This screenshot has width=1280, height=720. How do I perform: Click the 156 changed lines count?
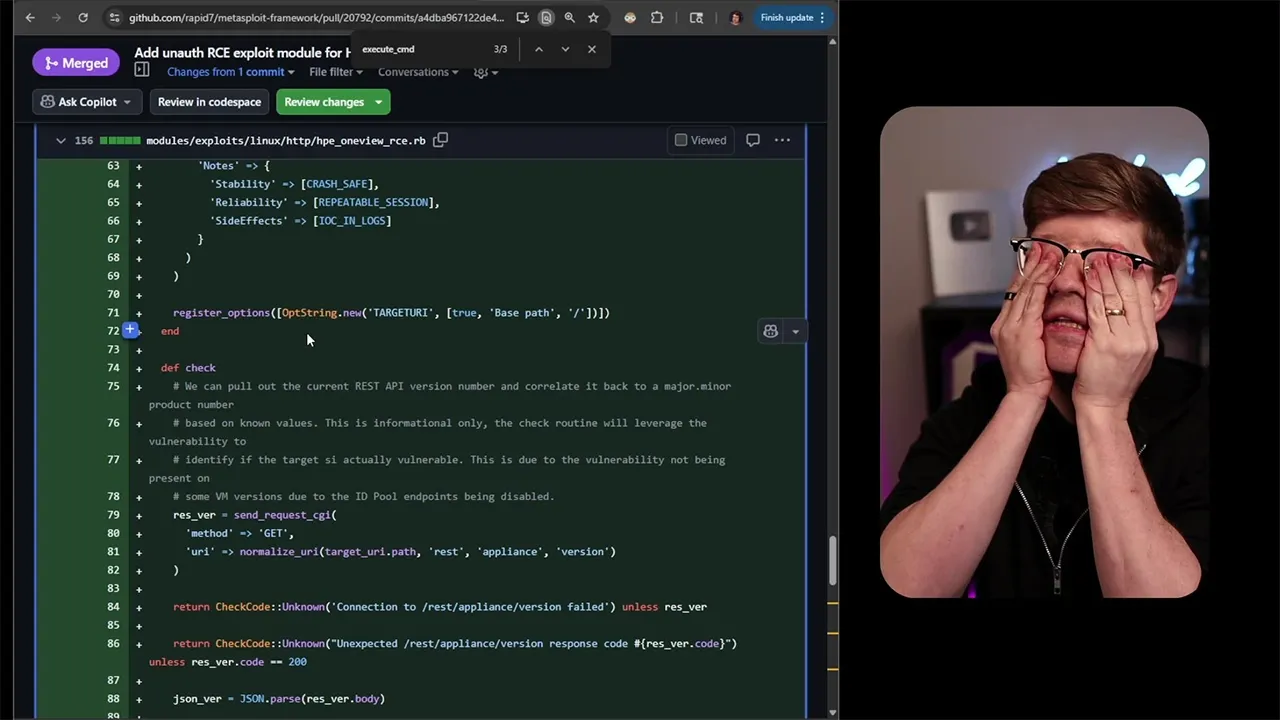pos(84,141)
